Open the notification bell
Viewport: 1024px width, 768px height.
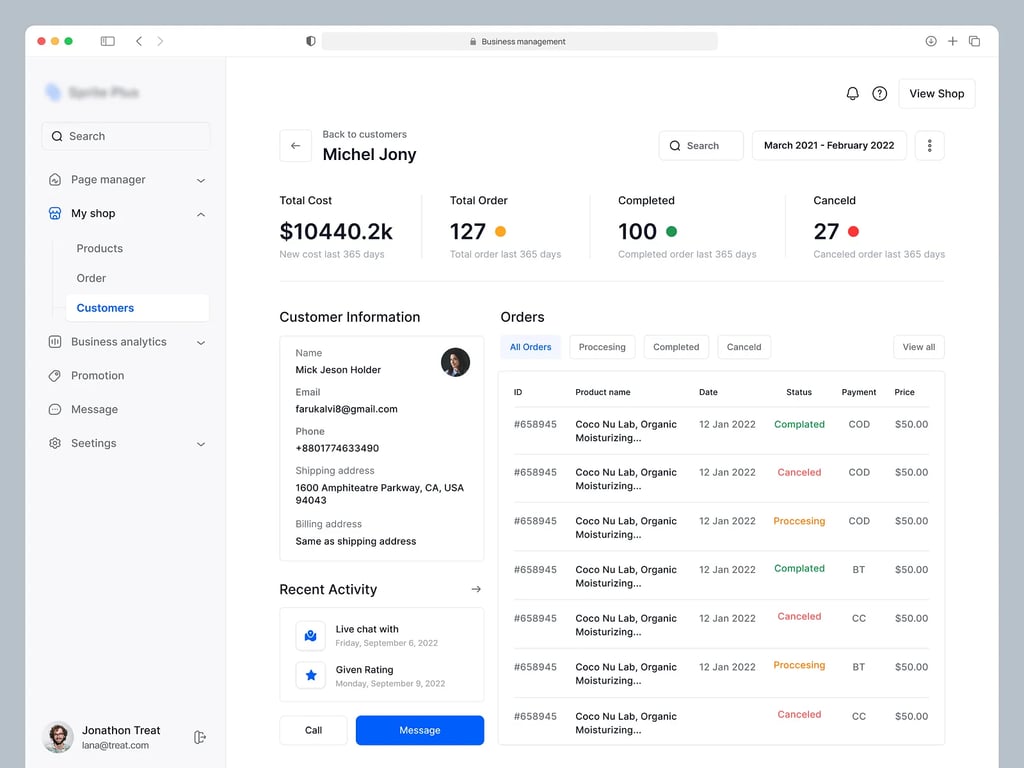coord(852,93)
